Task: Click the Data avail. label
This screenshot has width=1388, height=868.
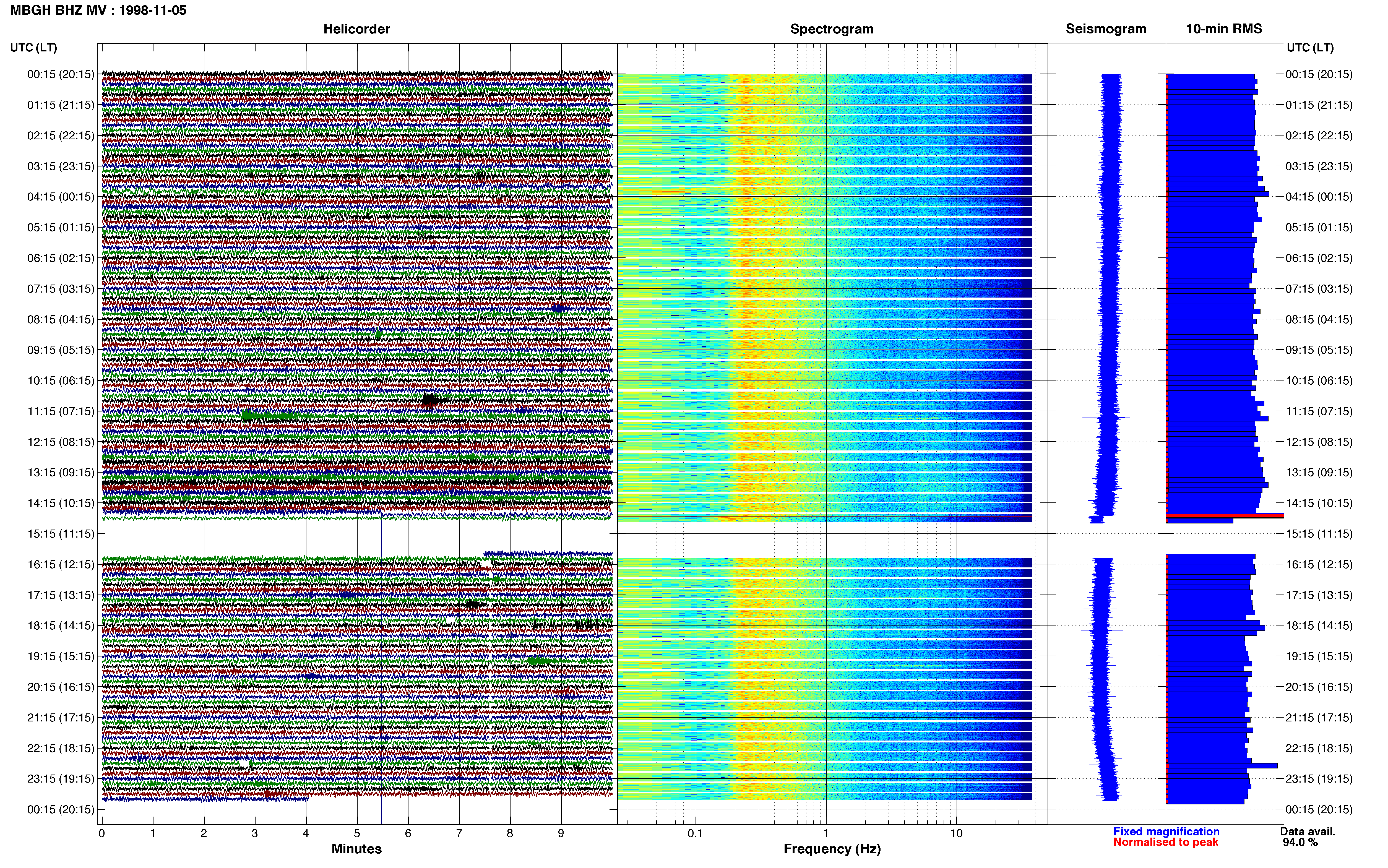Action: pos(1308,832)
